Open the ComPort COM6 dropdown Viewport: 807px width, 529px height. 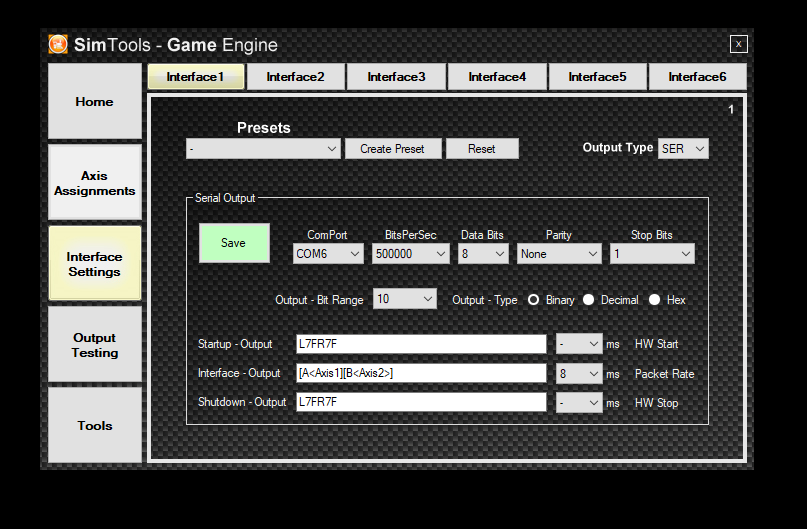coord(328,254)
